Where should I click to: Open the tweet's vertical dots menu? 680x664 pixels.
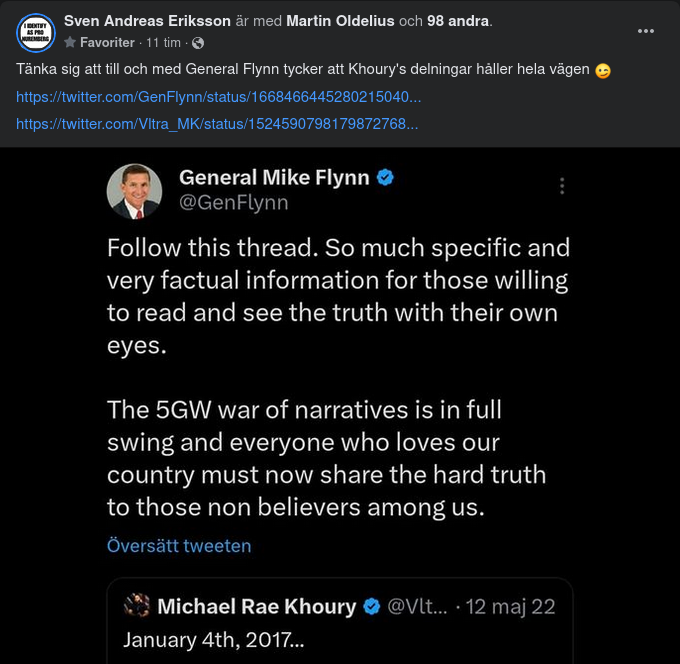(x=562, y=186)
